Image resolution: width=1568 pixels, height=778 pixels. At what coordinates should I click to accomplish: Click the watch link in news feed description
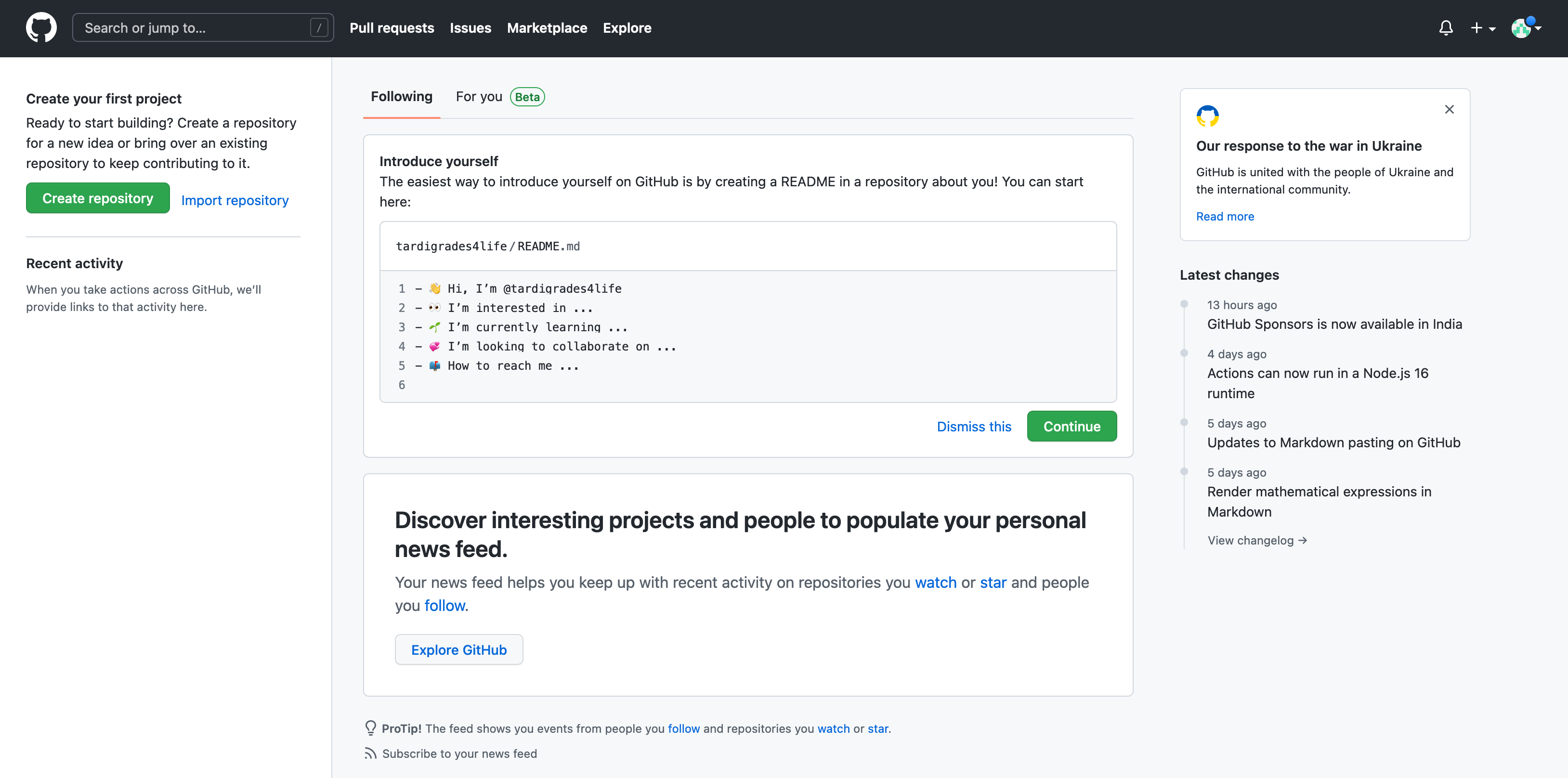[x=936, y=583]
